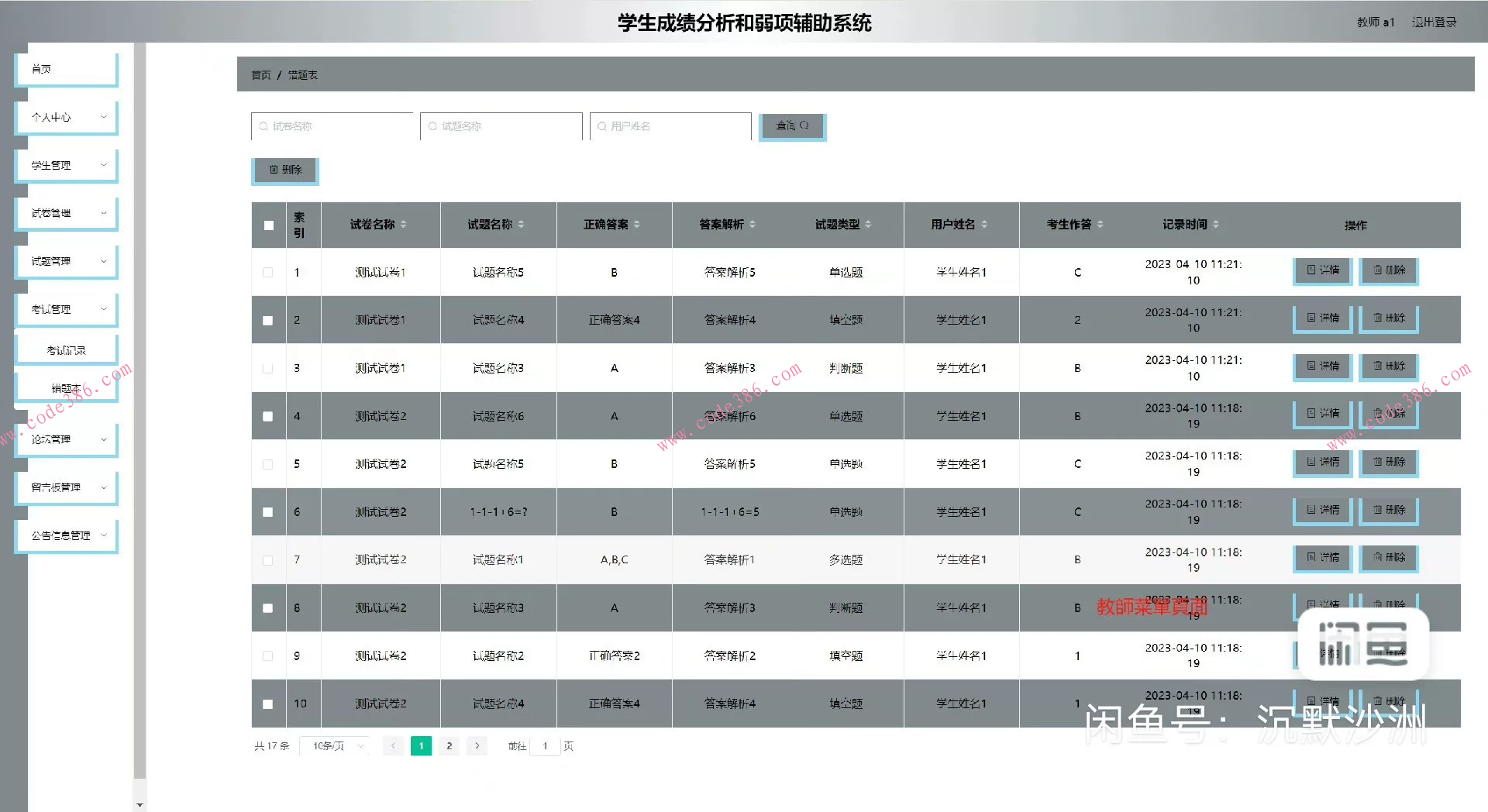Viewport: 1488px width, 812px height.
Task: Expand the 论坛管理 sidebar menu
Action: pyautogui.click(x=67, y=439)
